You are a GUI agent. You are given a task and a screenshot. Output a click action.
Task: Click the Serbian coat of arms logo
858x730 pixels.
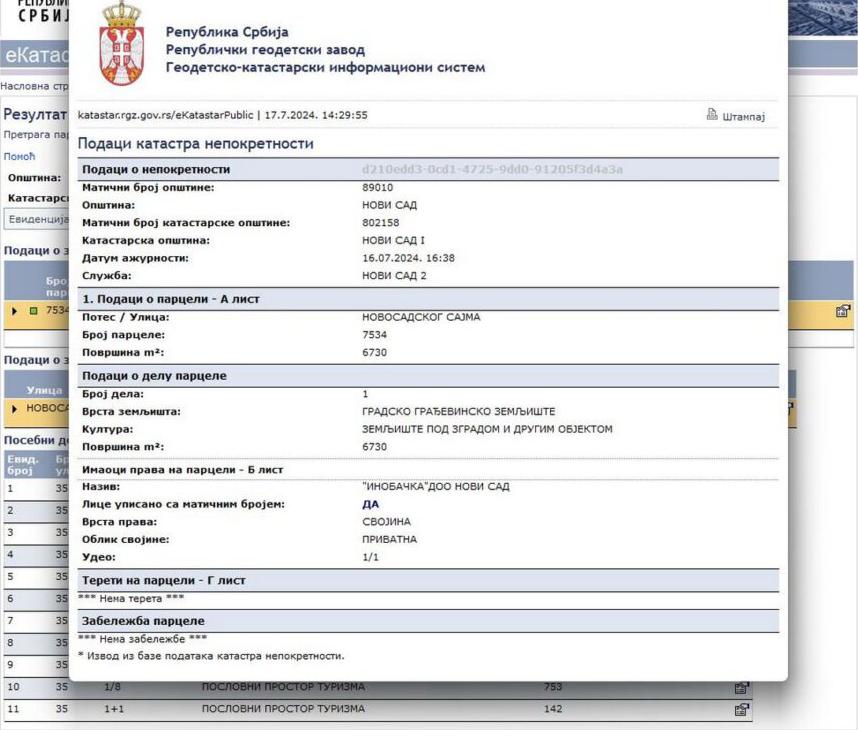(x=122, y=44)
